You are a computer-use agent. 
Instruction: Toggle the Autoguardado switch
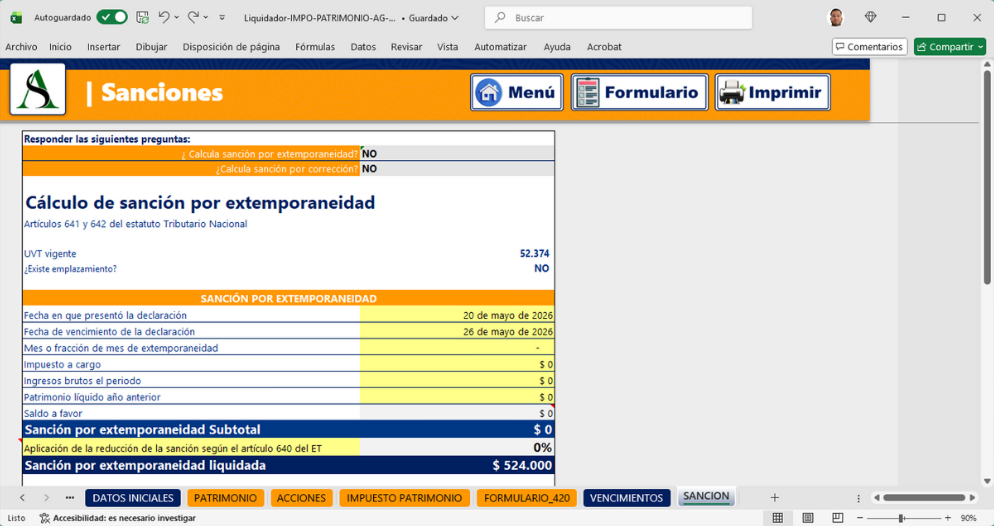point(112,18)
